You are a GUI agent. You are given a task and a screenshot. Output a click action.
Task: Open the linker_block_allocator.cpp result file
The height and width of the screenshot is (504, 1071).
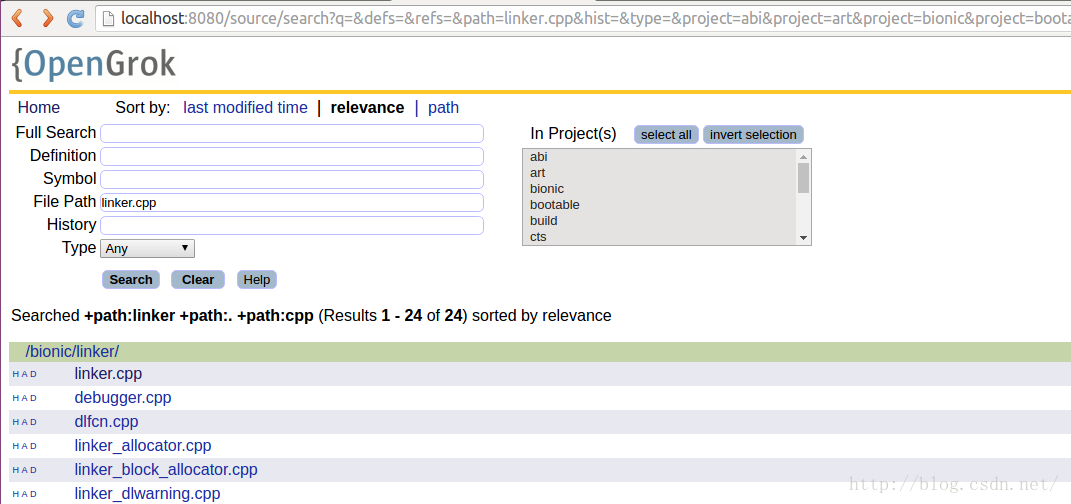tap(166, 470)
